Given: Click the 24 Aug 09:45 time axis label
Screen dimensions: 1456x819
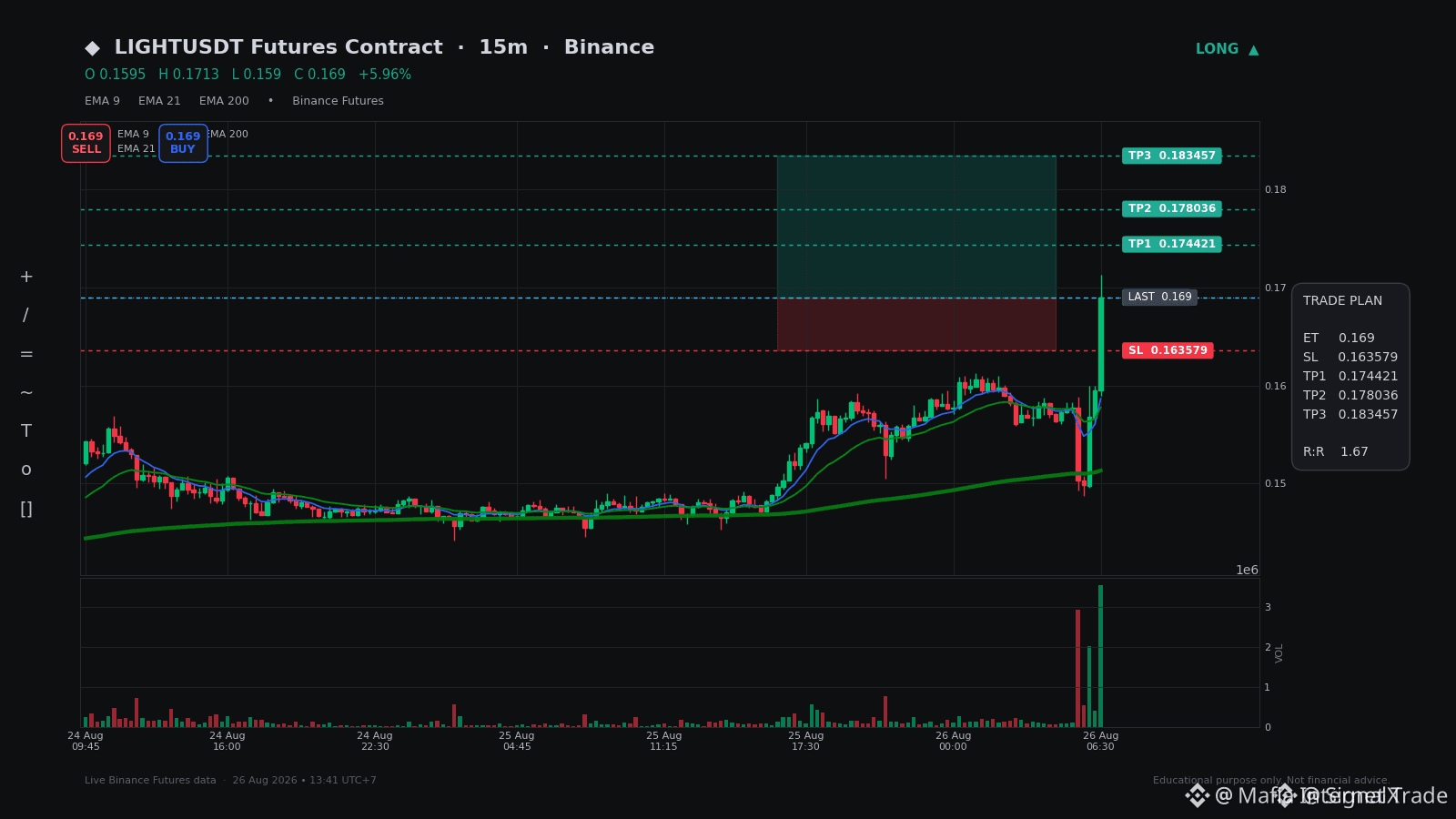Looking at the screenshot, I should (x=86, y=742).
